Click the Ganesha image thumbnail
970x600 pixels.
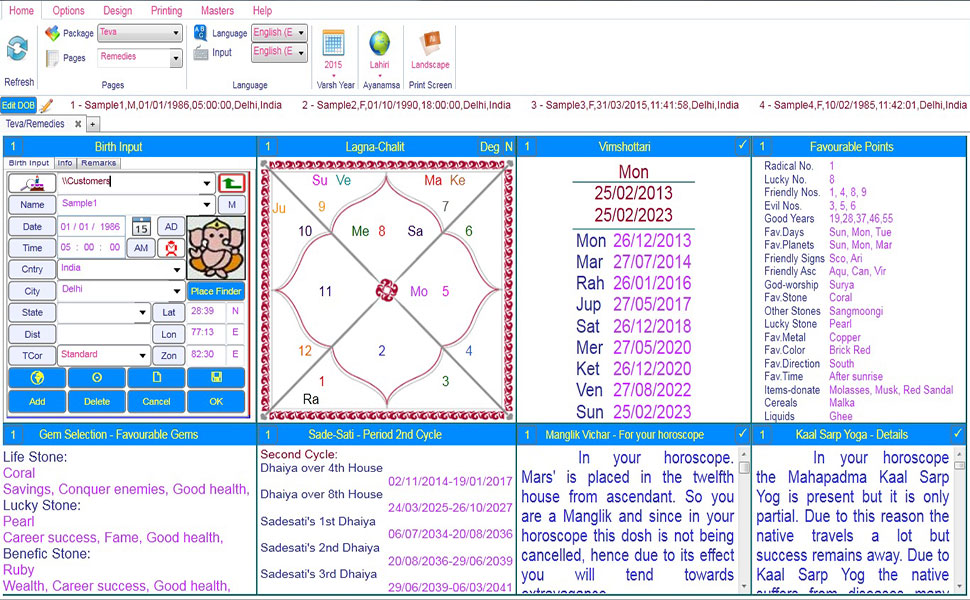coord(216,247)
